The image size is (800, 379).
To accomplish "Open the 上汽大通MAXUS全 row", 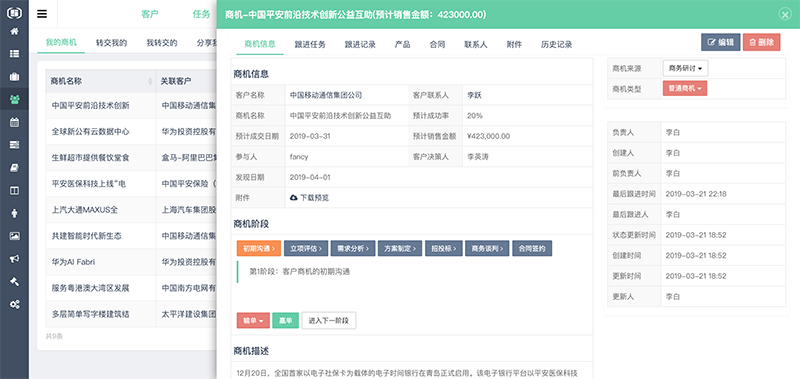I will pyautogui.click(x=85, y=210).
